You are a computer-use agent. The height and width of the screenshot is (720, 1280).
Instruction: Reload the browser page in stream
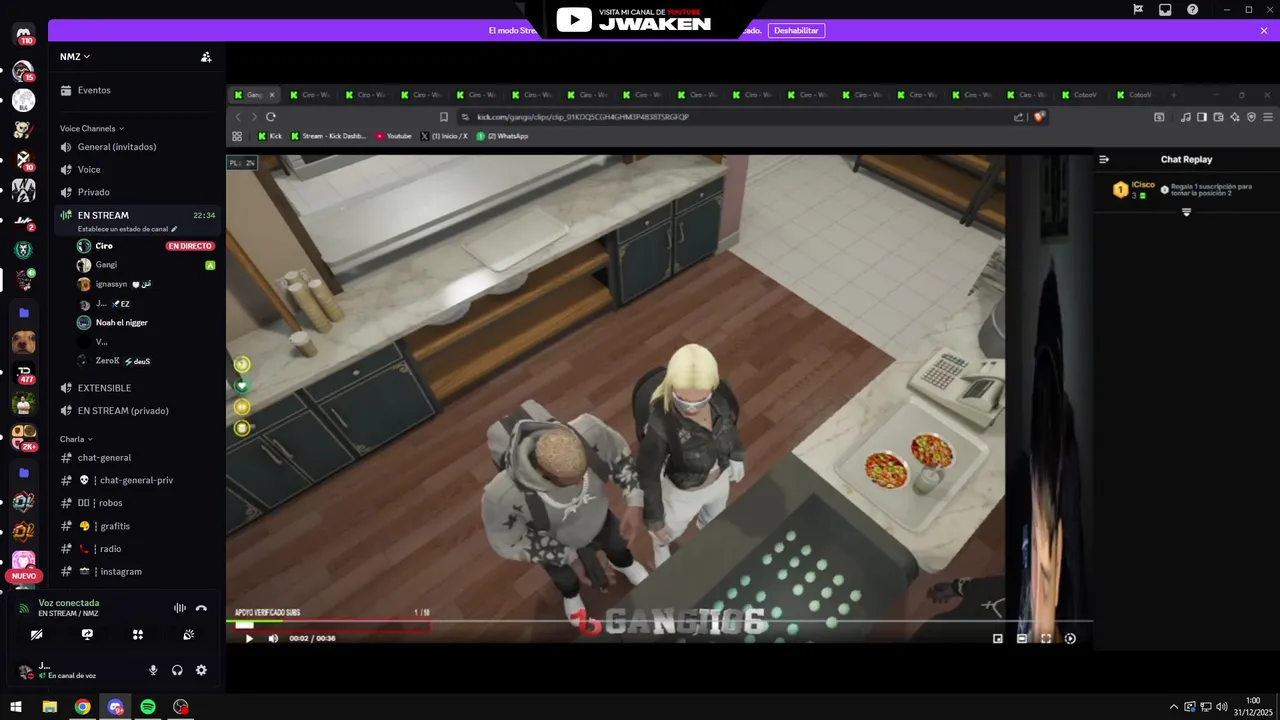tap(271, 117)
